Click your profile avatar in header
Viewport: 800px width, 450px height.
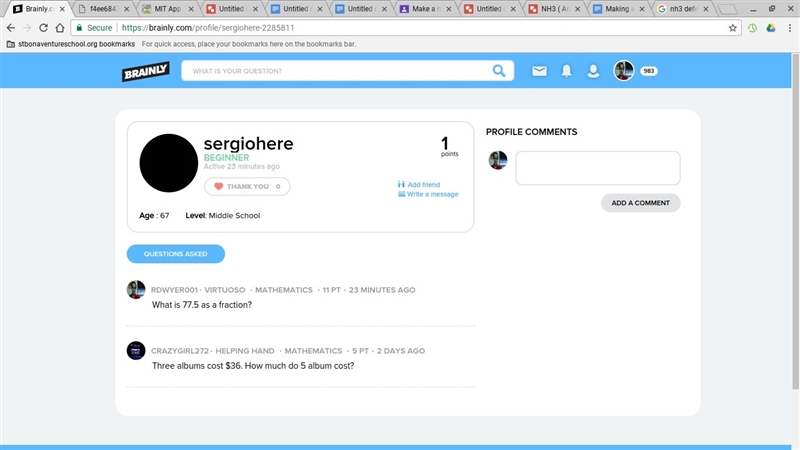pos(623,70)
